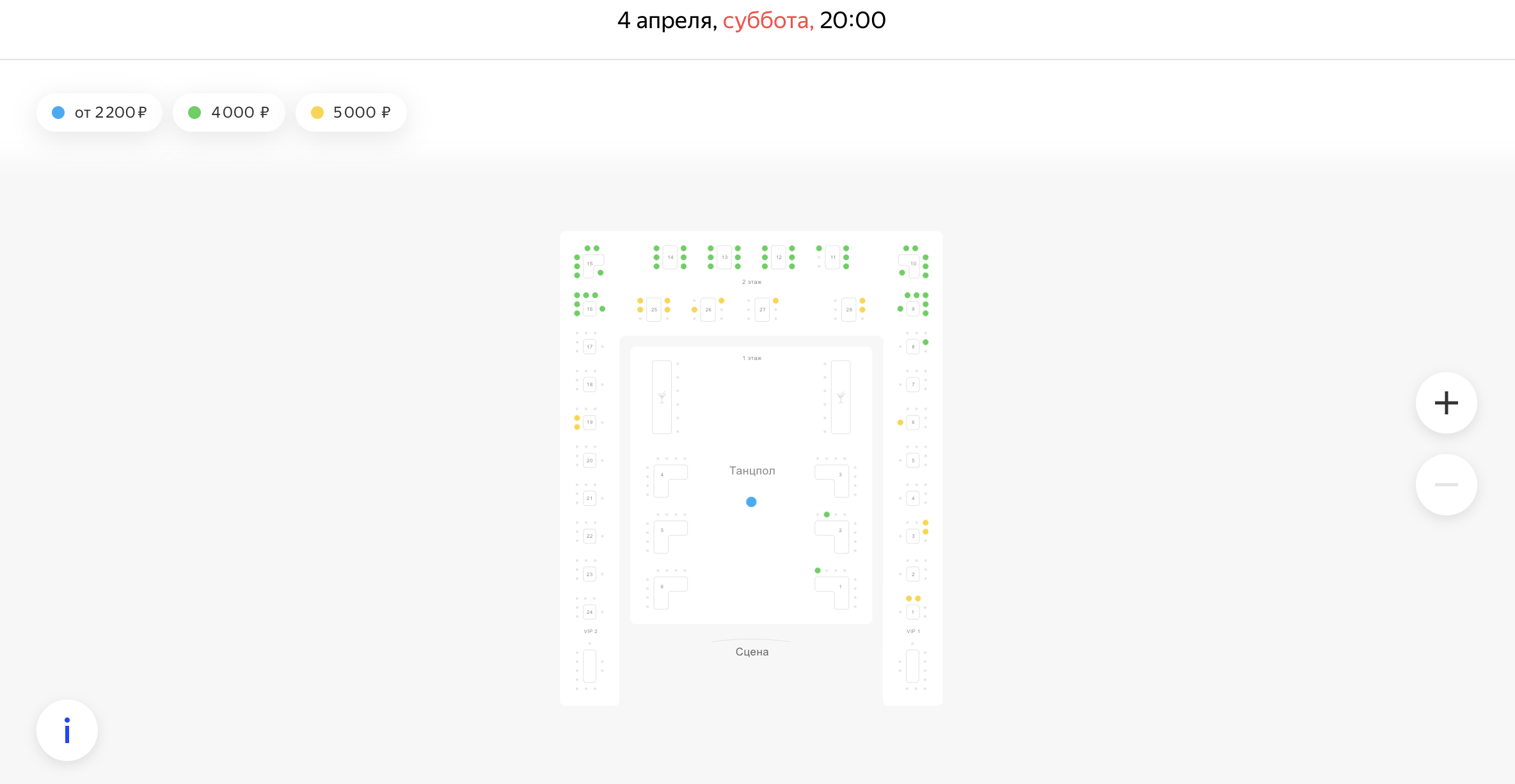The width and height of the screenshot is (1515, 784).
Task: Choose the yellow seat beside VIP 1 table 6
Action: pos(900,423)
